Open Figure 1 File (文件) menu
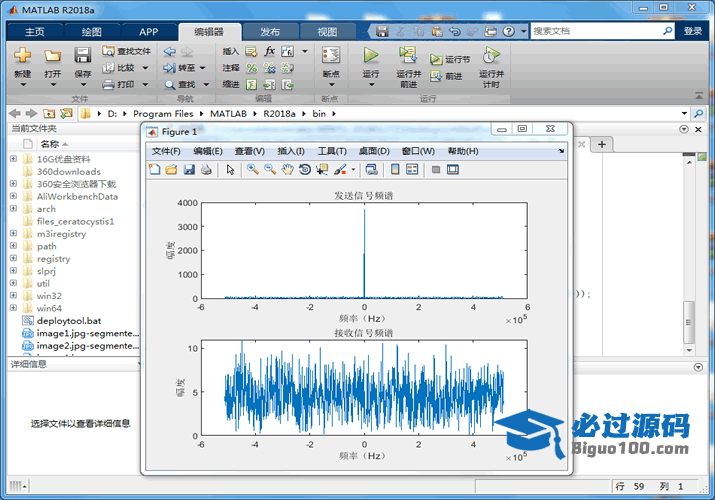Viewport: 715px width, 500px height. point(166,151)
